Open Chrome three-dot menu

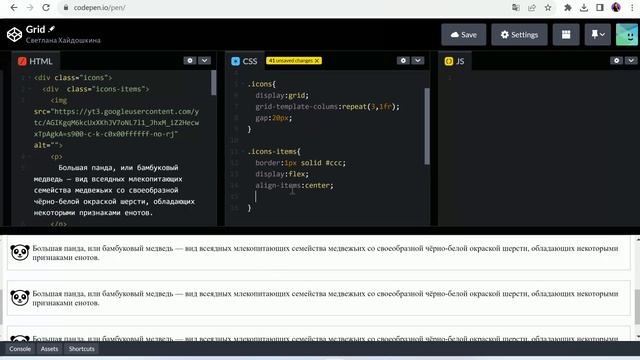632,7
